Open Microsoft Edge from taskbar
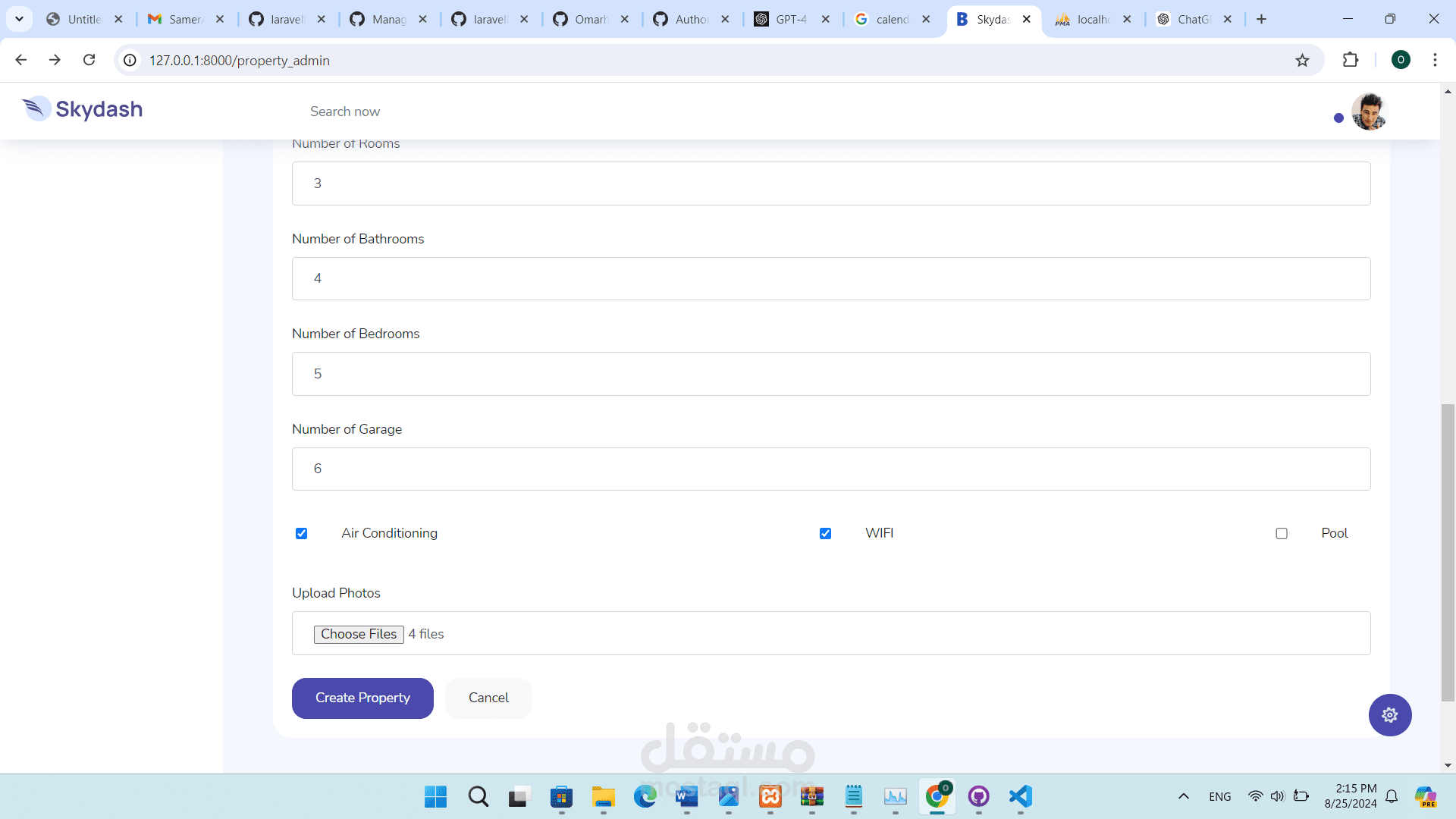The height and width of the screenshot is (819, 1456). pos(645,796)
